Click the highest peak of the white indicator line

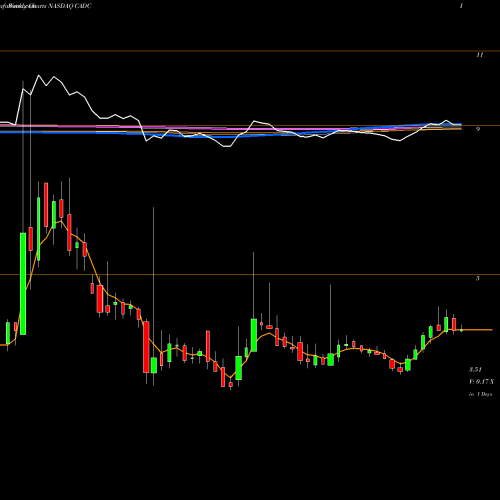pyautogui.click(x=39, y=75)
